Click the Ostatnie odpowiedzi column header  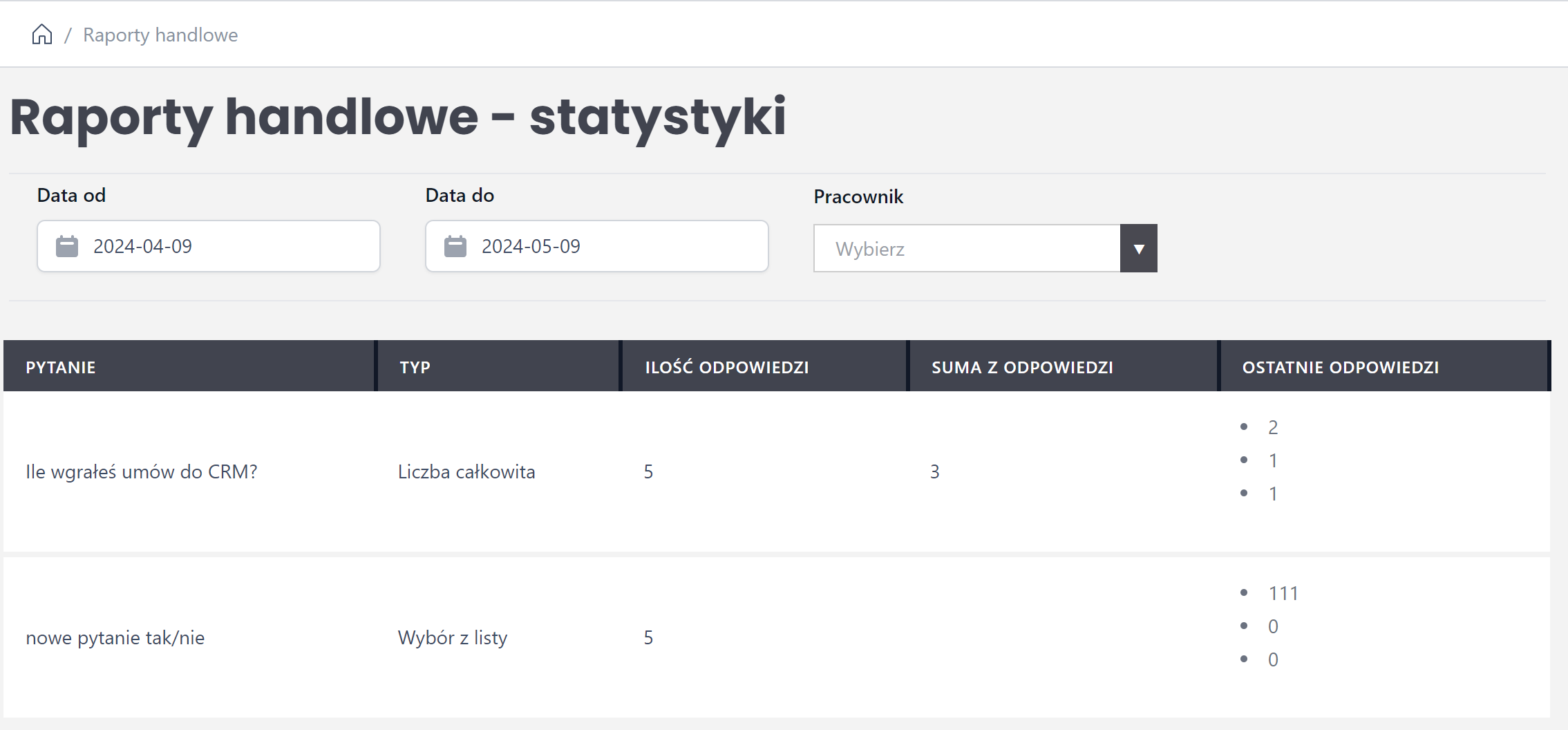pyautogui.click(x=1340, y=367)
